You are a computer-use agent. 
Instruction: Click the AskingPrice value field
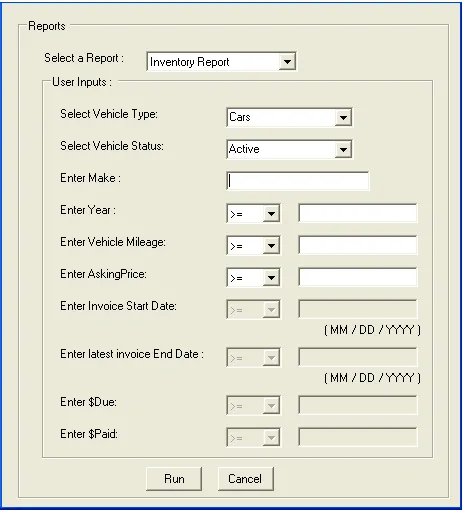[x=358, y=277]
